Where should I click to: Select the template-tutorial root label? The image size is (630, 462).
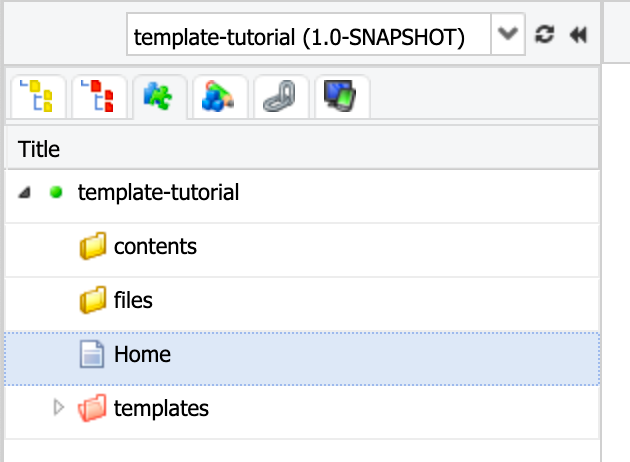(158, 192)
